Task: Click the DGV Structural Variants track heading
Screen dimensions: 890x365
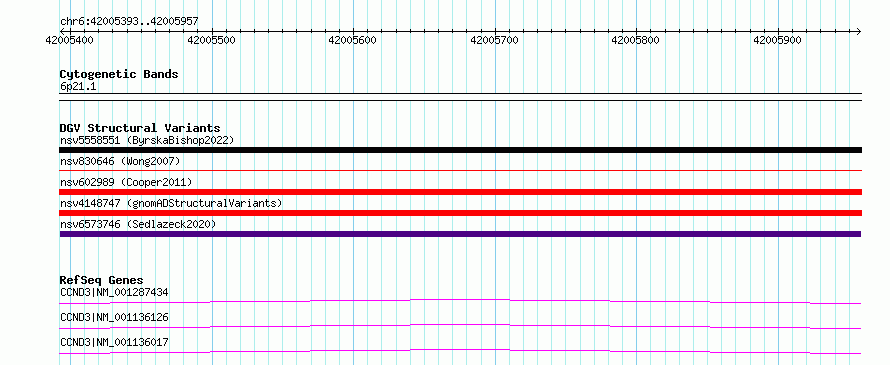Action: pos(140,128)
